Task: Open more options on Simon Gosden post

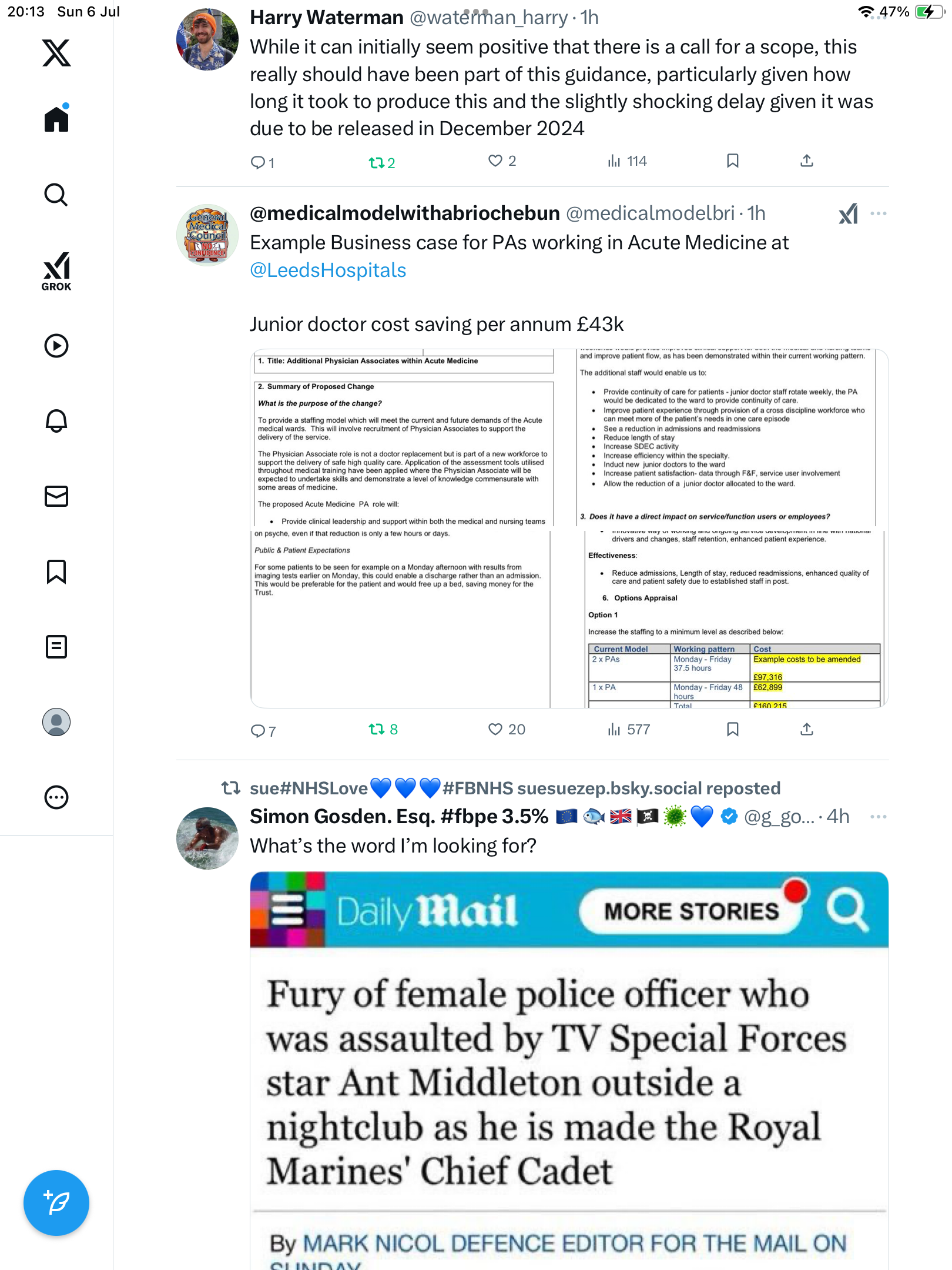Action: pos(879,817)
